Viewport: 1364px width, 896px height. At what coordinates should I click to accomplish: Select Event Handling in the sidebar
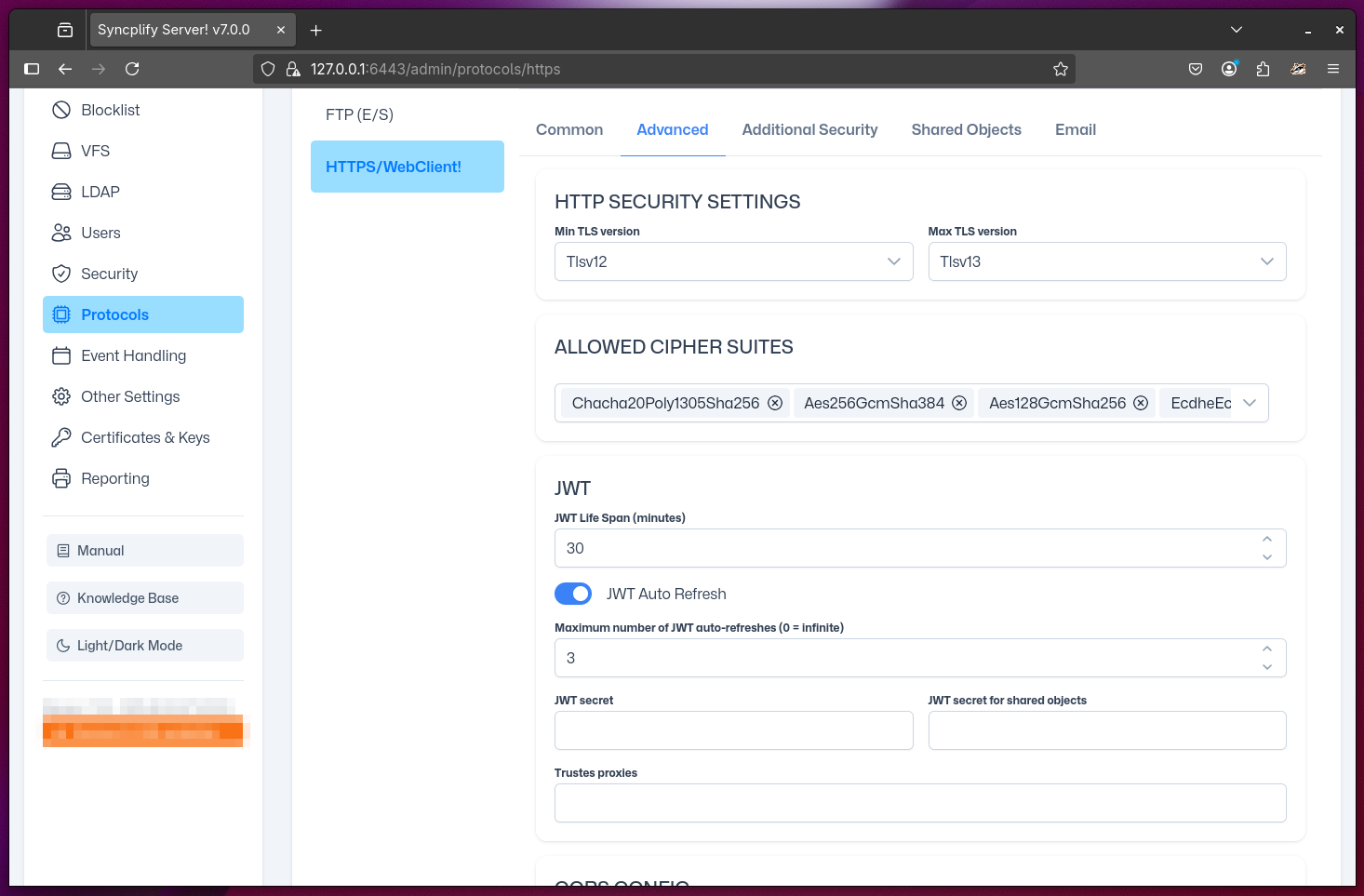point(132,355)
